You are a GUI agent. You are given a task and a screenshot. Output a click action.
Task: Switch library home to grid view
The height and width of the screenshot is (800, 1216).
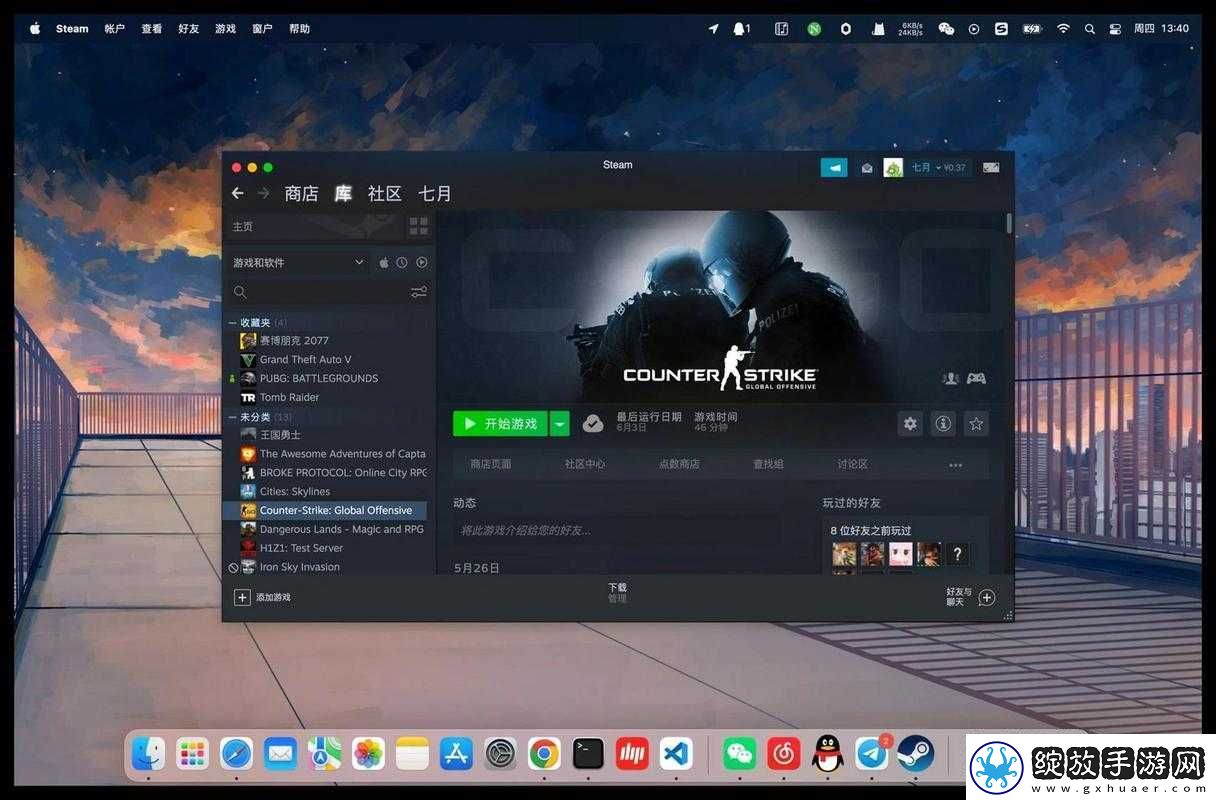[418, 226]
